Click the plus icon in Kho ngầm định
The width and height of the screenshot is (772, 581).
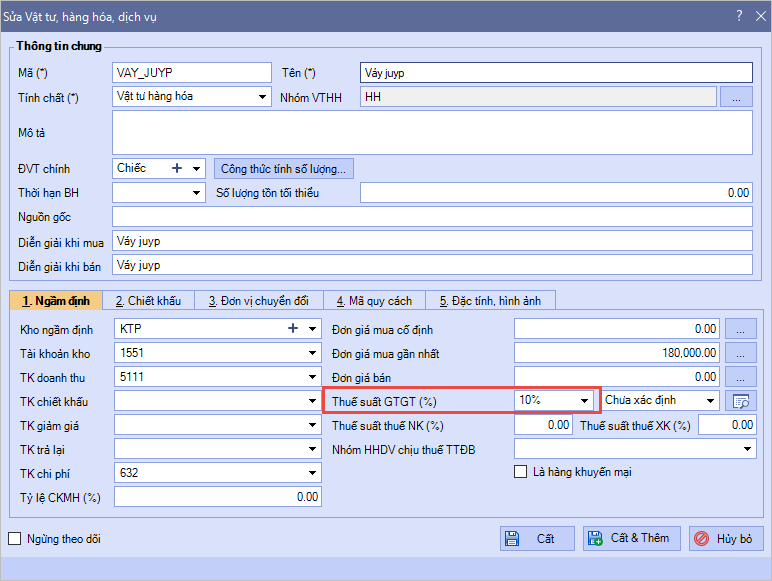293,328
